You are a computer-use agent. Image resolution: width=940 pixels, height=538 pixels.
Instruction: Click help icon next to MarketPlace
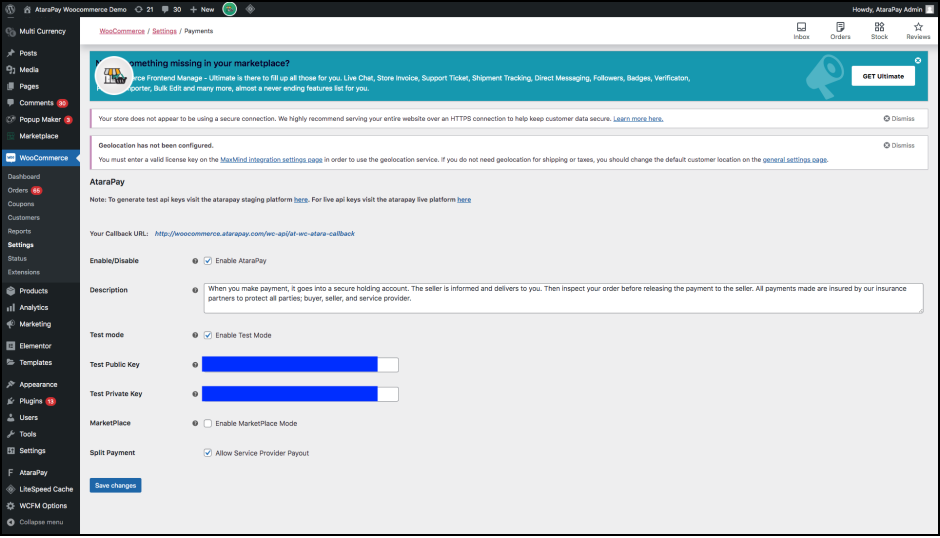pos(195,423)
